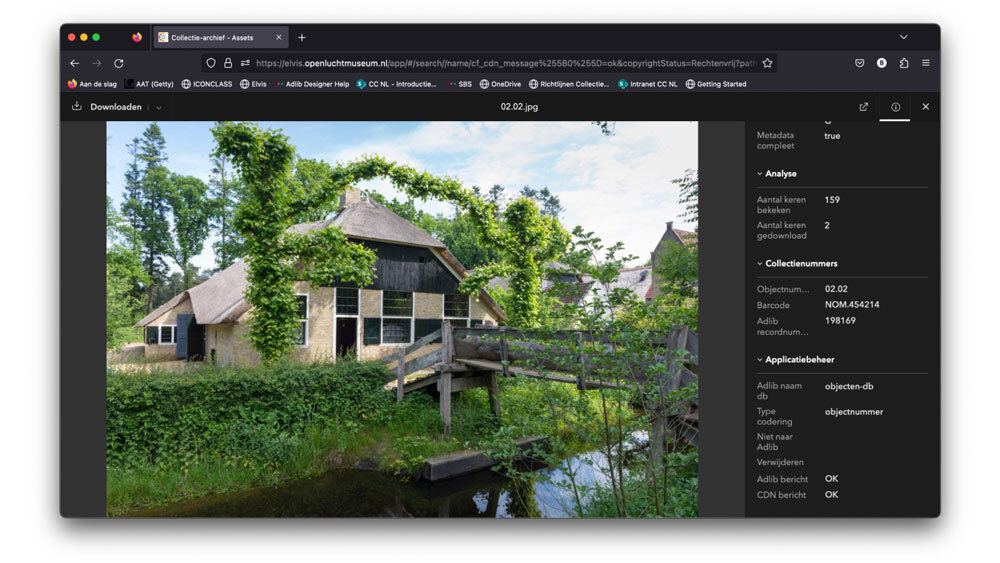
Task: Open the list all tabs chevron
Action: tap(904, 37)
